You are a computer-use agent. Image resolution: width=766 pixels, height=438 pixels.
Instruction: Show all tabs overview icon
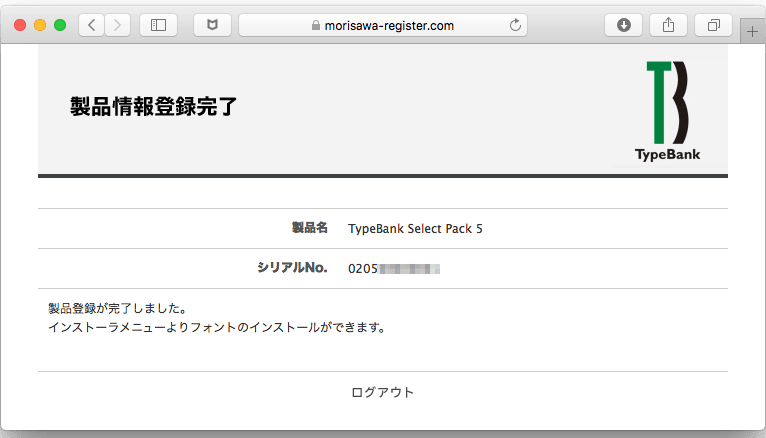(714, 25)
